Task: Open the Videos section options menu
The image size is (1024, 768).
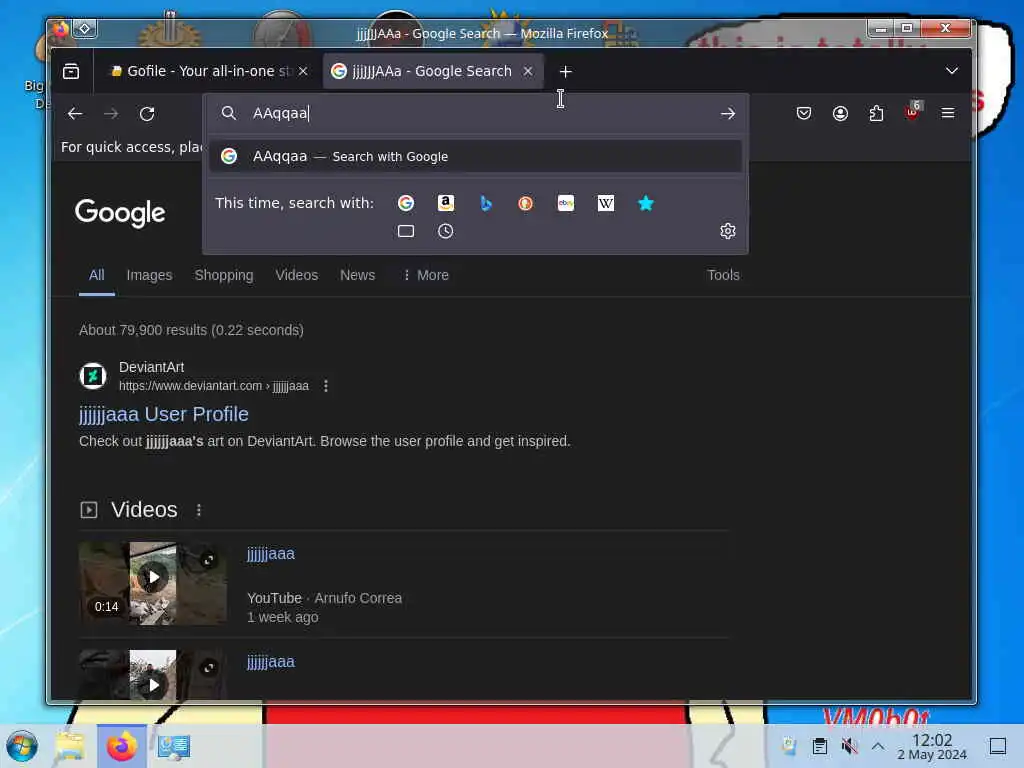Action: [199, 510]
